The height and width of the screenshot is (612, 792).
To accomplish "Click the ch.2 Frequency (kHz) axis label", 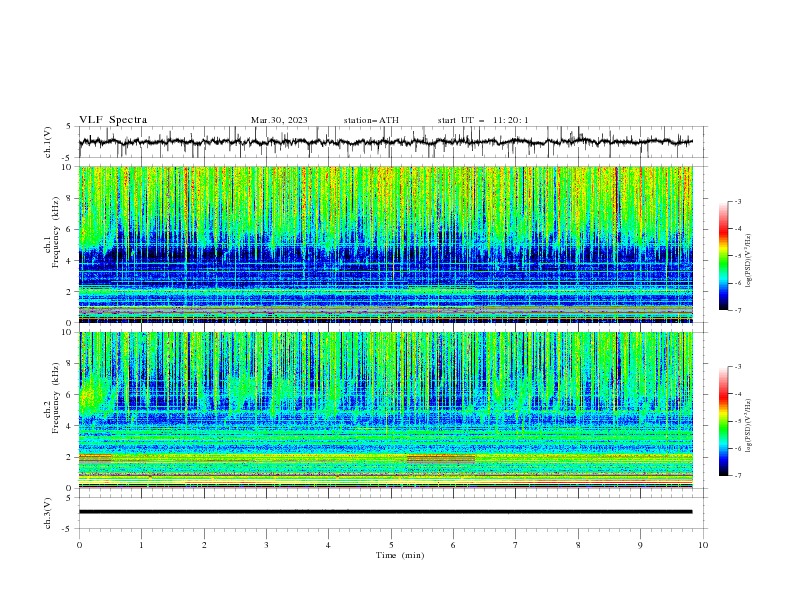I will pyautogui.click(x=52, y=398).
